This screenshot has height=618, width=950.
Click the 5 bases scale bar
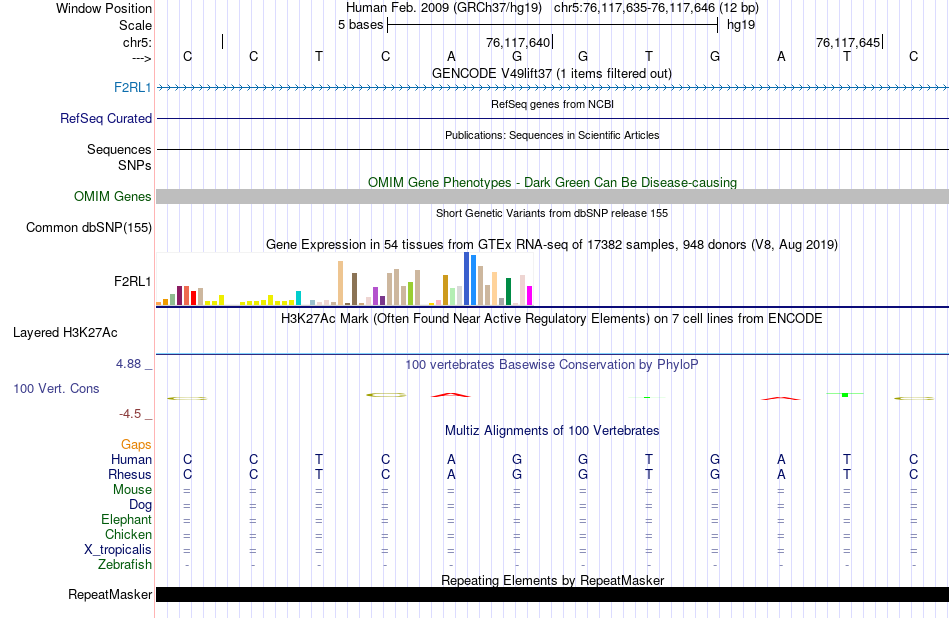tap(553, 25)
